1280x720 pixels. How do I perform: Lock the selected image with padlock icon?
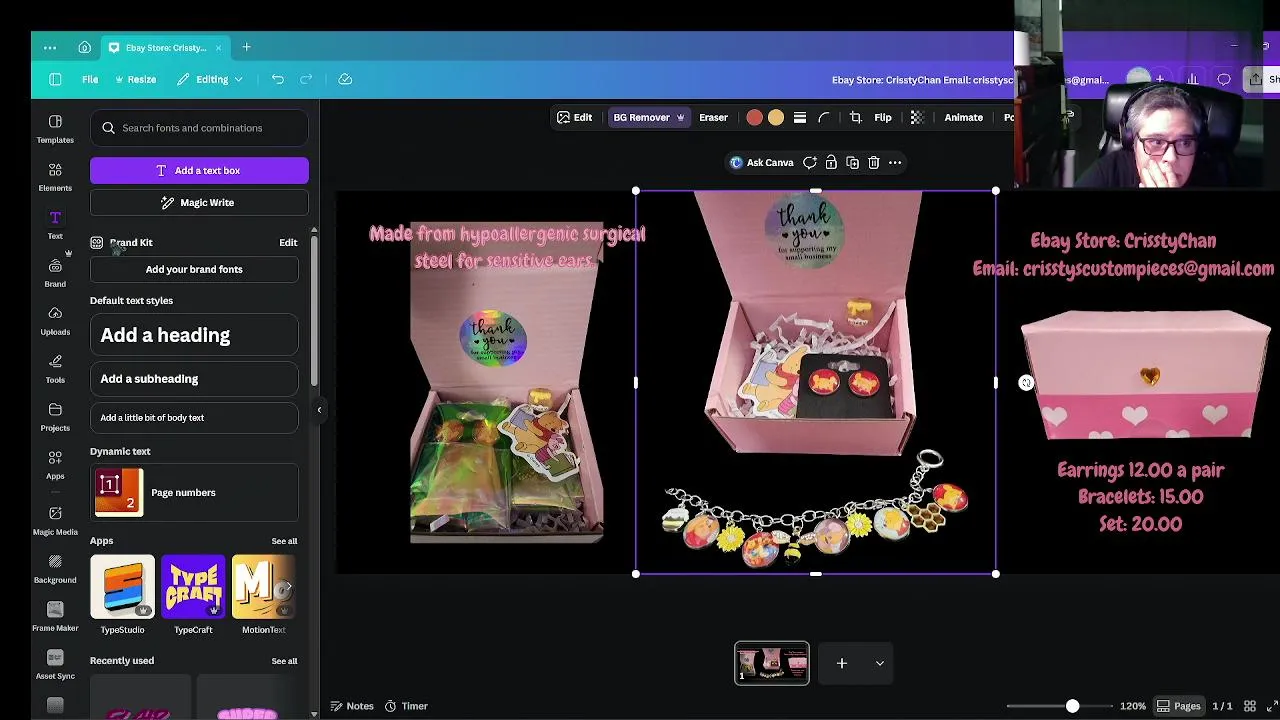coord(832,162)
